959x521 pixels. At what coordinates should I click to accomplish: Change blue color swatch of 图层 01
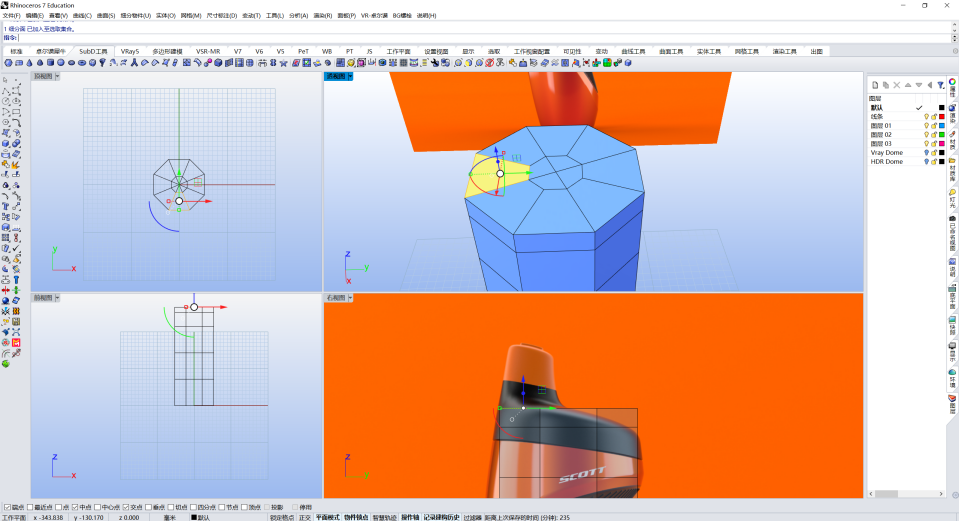(x=942, y=125)
